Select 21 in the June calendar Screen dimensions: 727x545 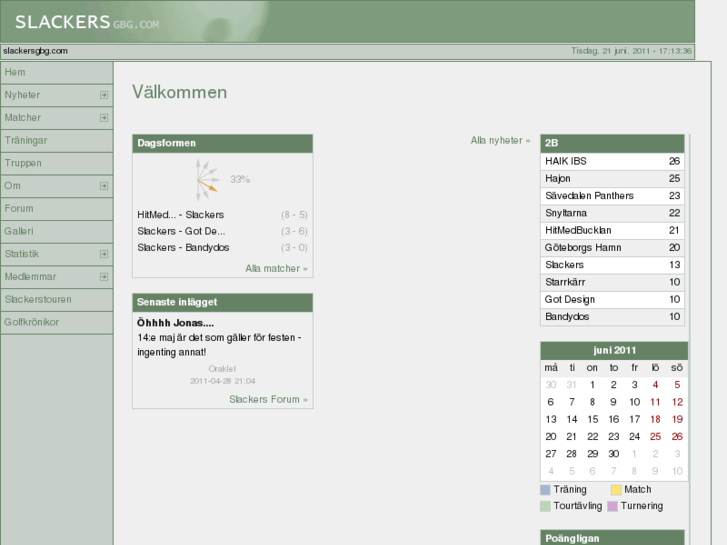571,437
